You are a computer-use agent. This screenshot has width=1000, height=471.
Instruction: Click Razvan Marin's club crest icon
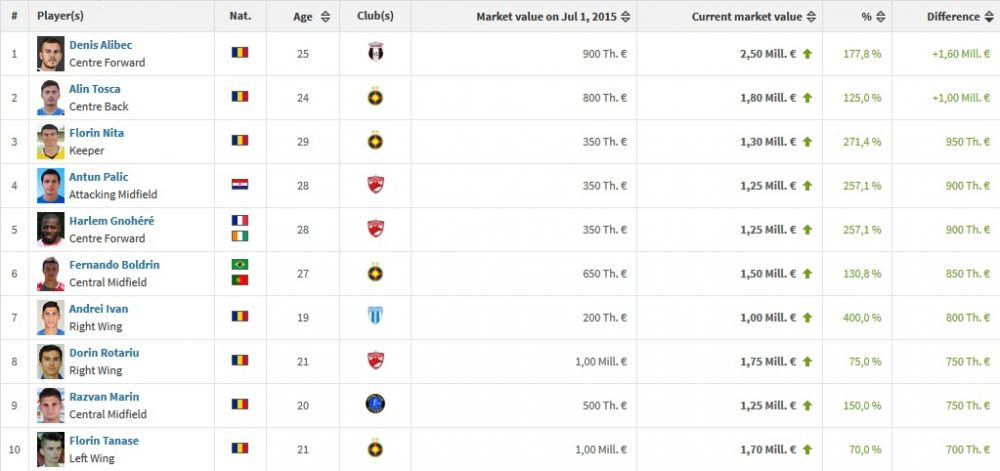click(375, 404)
